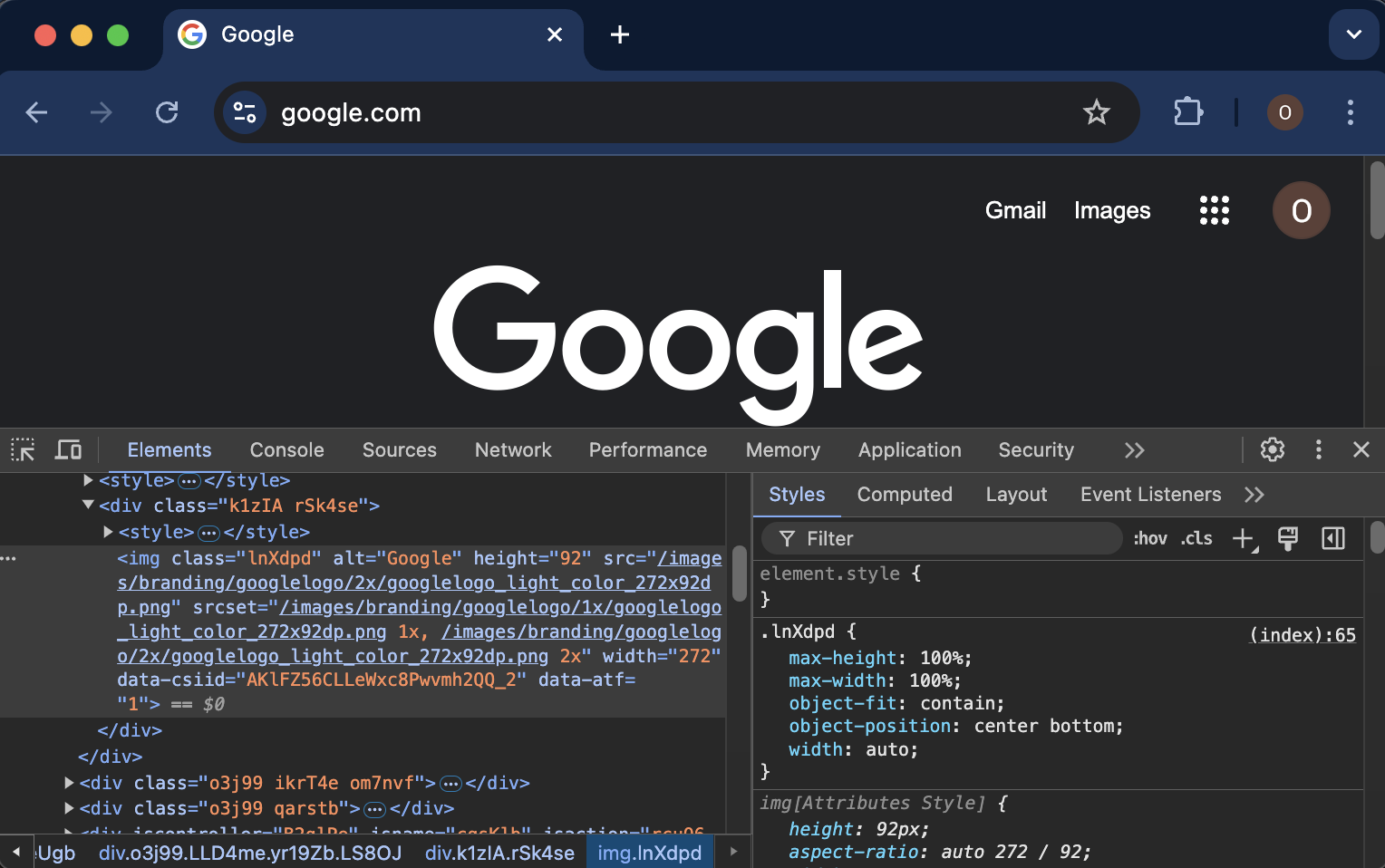
Task: Click the new style rule plus icon
Action: [1244, 539]
